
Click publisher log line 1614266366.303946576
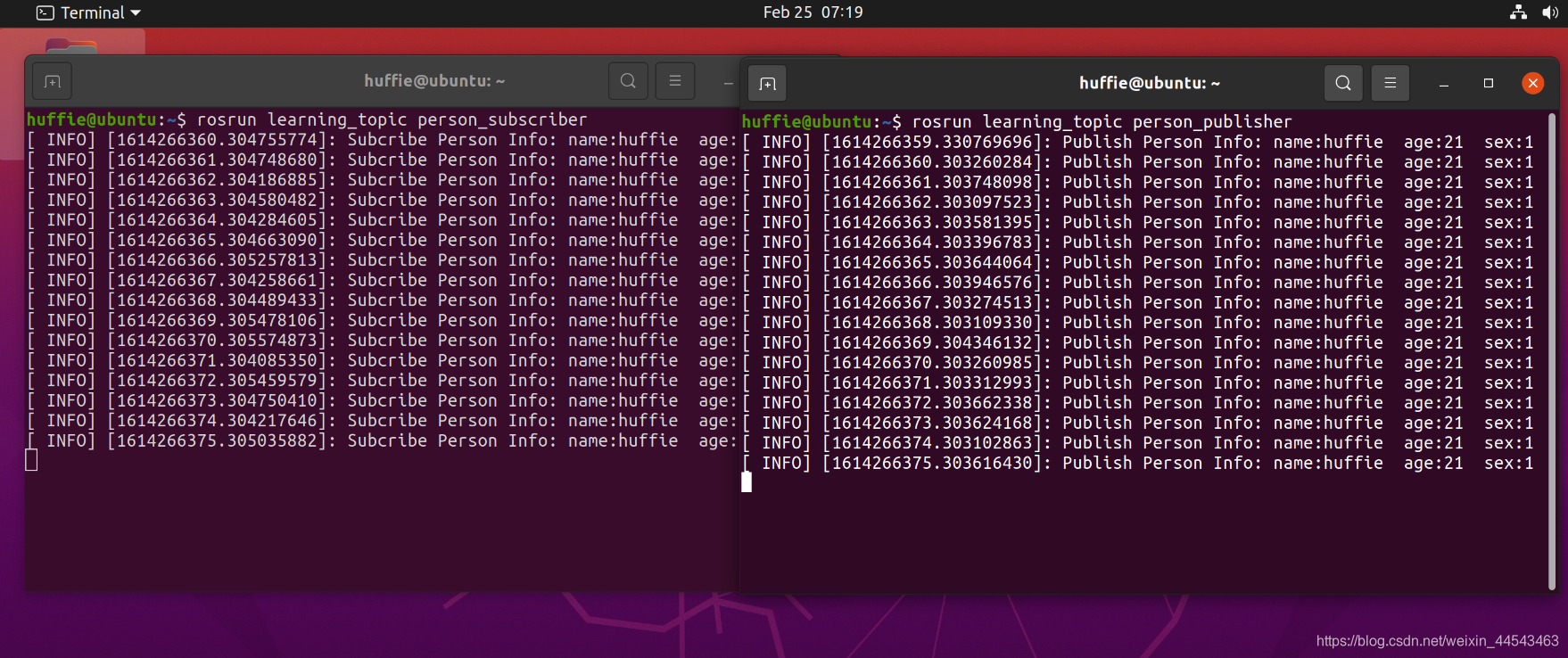(x=1138, y=283)
